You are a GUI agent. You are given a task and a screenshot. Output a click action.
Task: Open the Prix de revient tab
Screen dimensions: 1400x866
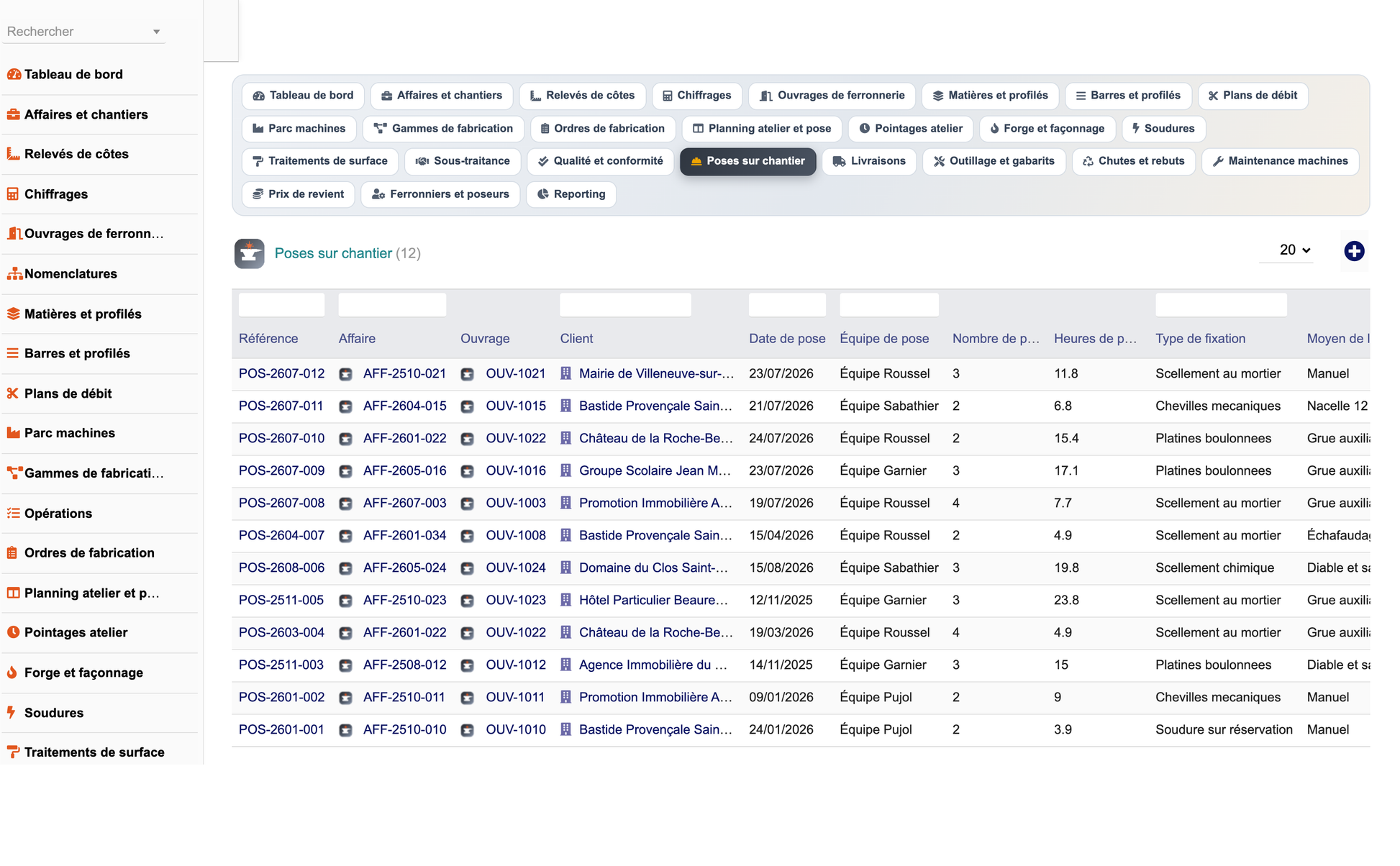pyautogui.click(x=299, y=194)
